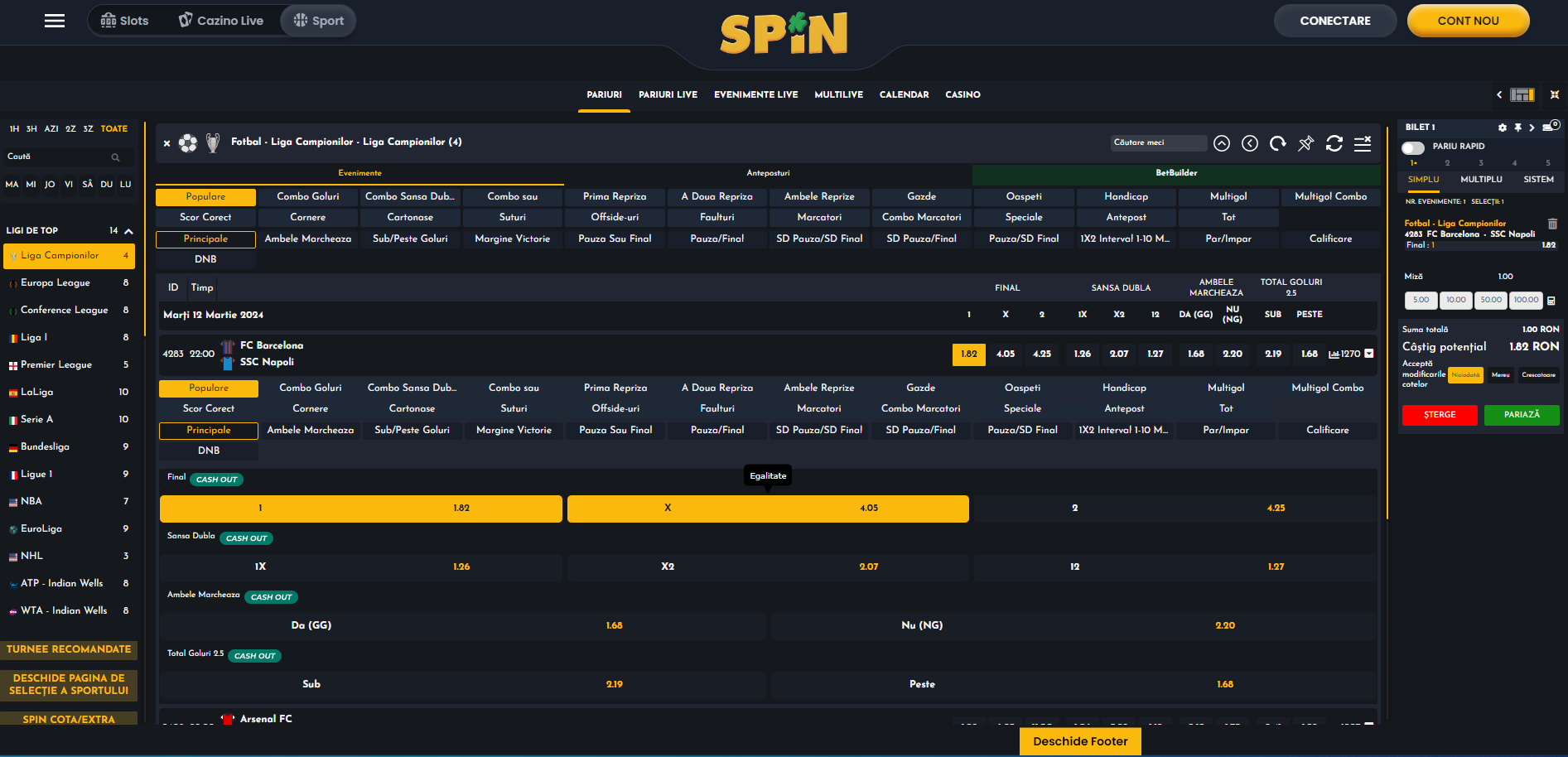This screenshot has width=1568, height=757.
Task: Open the Cazino Live section
Action: coord(221,21)
